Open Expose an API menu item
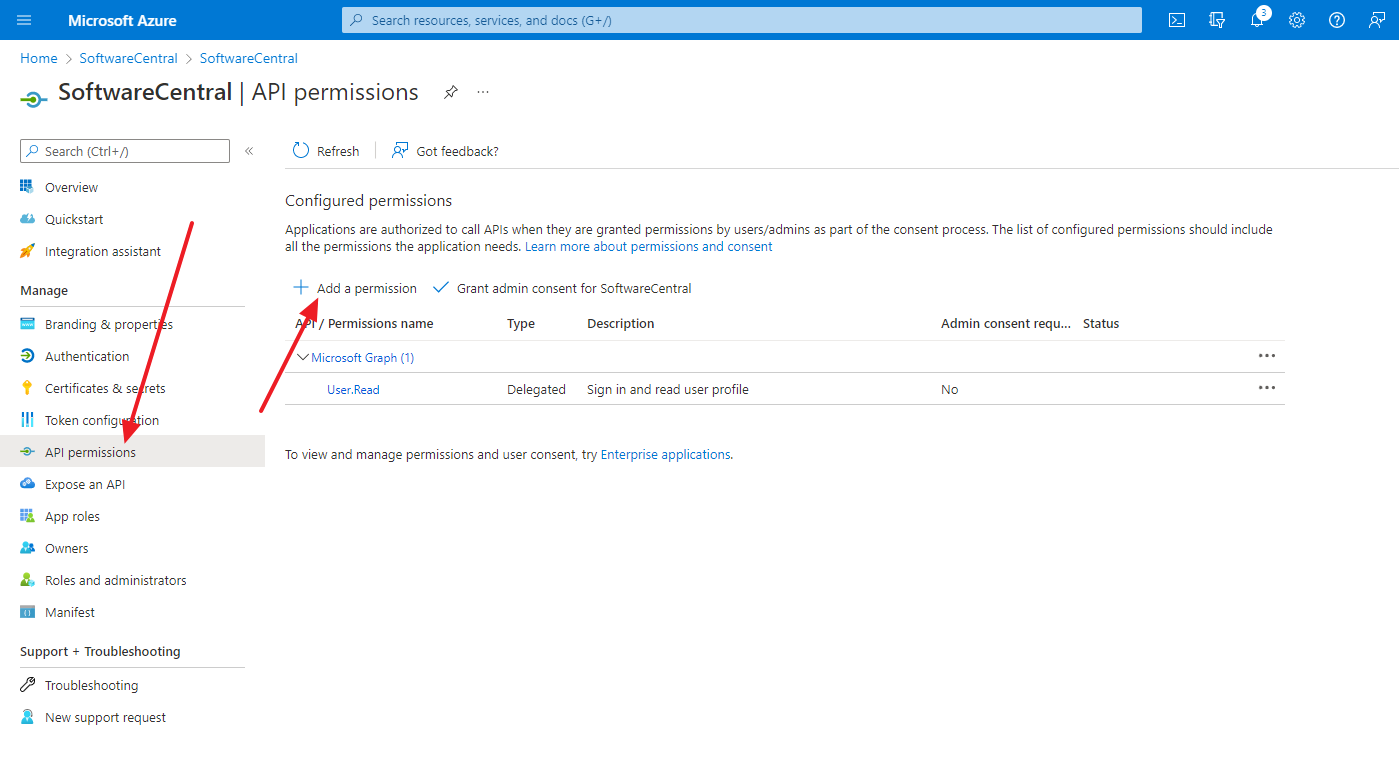This screenshot has height=773, width=1399. tap(85, 484)
